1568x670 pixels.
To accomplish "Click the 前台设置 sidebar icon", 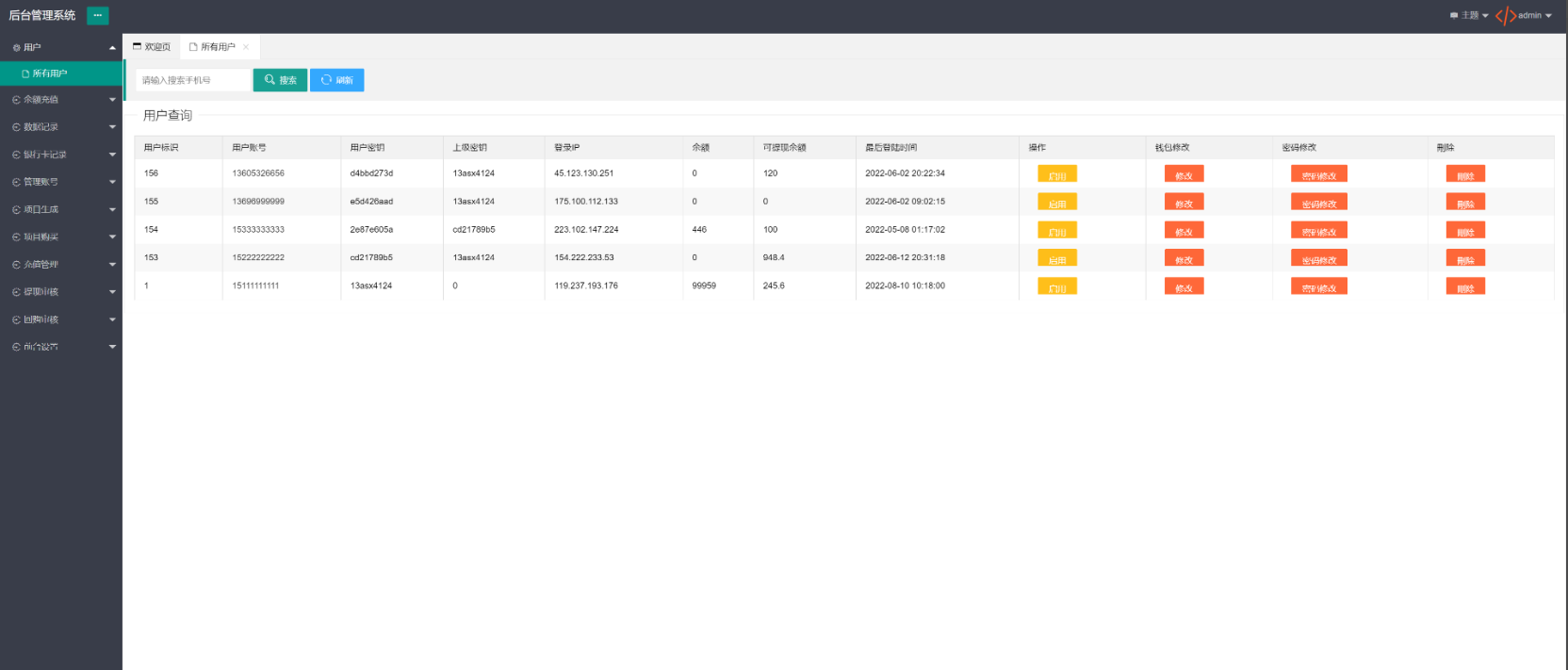I will coord(16,348).
